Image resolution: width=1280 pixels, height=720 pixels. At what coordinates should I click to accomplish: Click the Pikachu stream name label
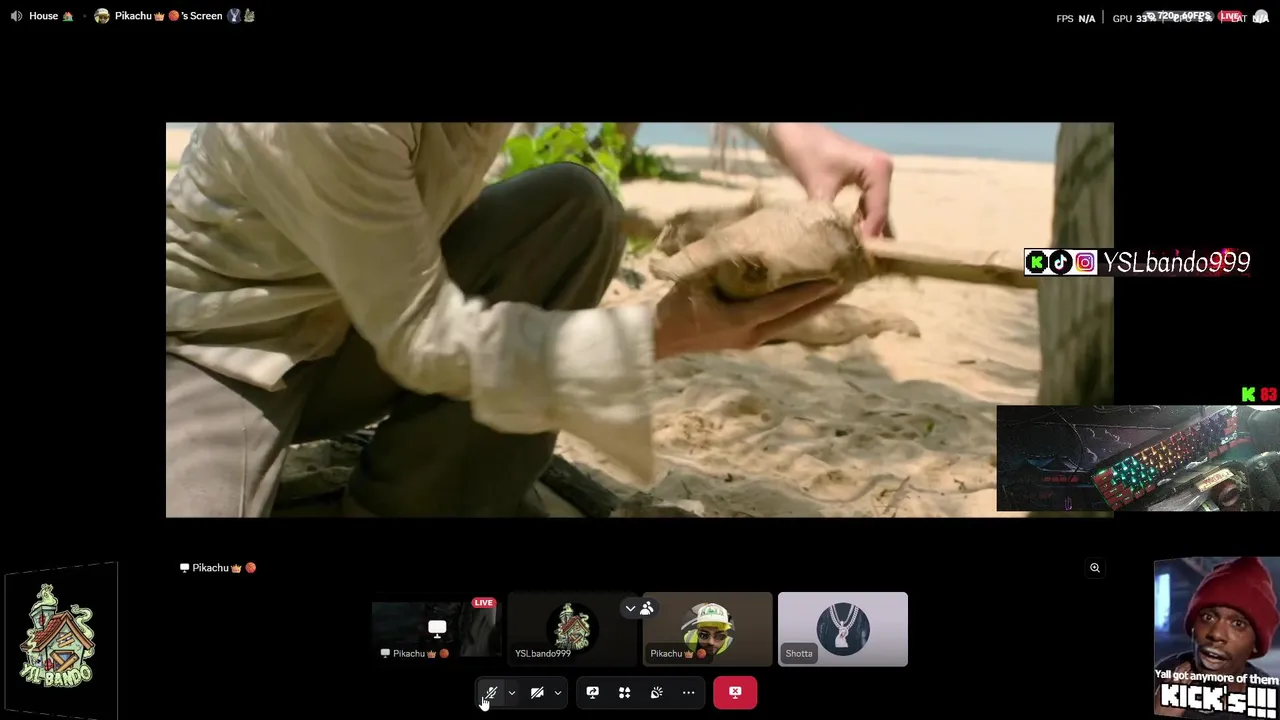218,568
